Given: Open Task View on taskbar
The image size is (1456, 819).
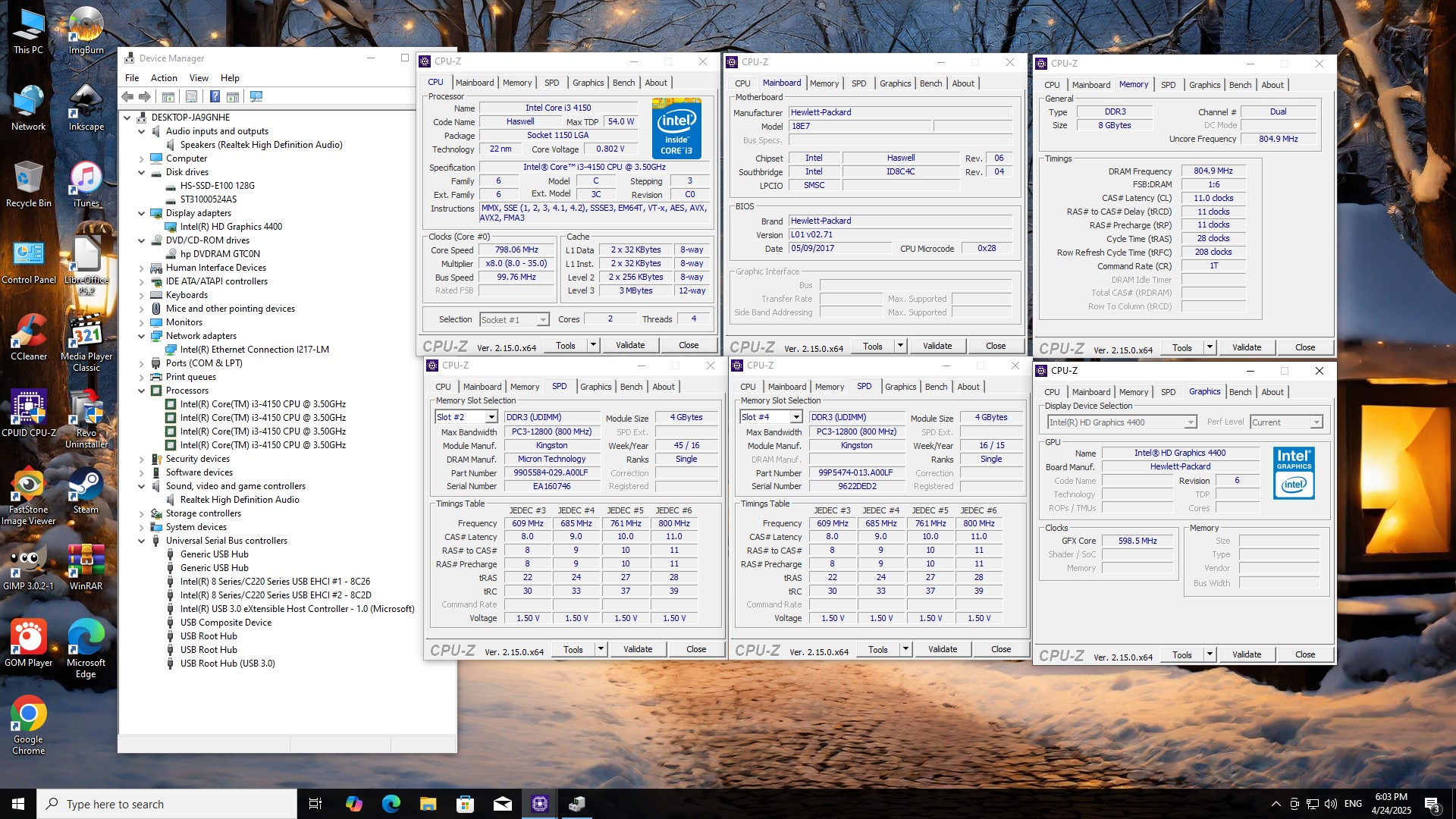Looking at the screenshot, I should 315,804.
